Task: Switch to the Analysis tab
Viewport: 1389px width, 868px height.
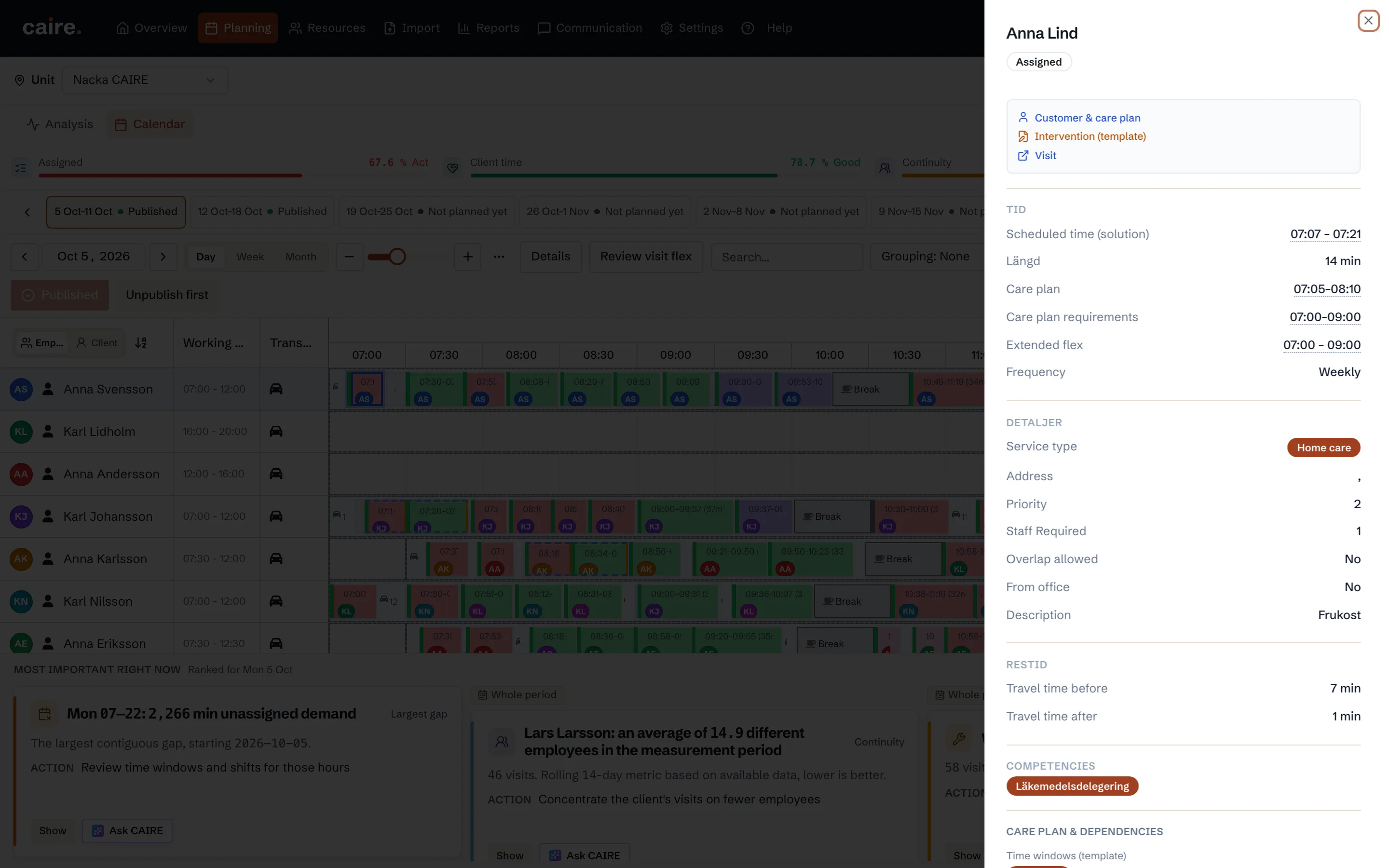Action: pos(60,124)
